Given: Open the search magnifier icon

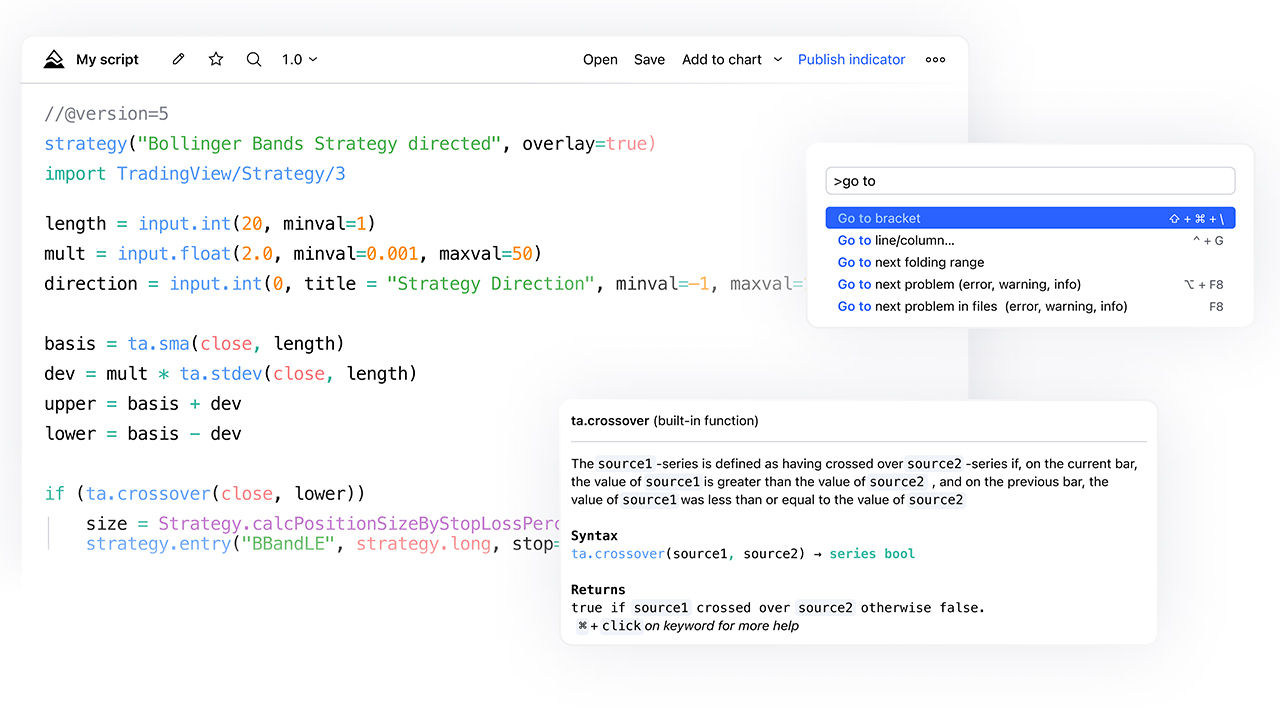Looking at the screenshot, I should tap(254, 60).
